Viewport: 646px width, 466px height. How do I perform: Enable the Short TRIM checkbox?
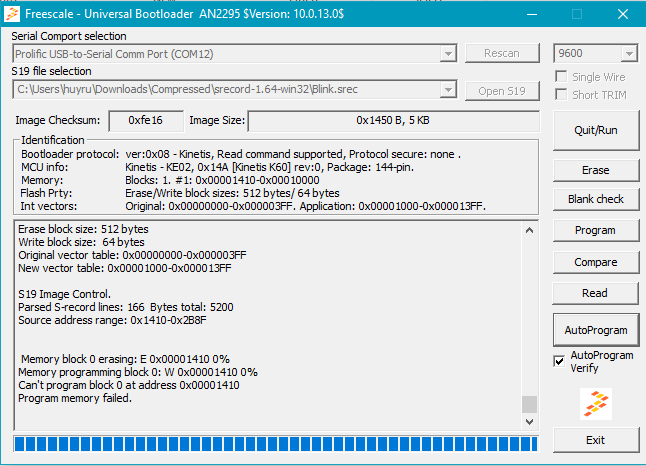point(561,95)
